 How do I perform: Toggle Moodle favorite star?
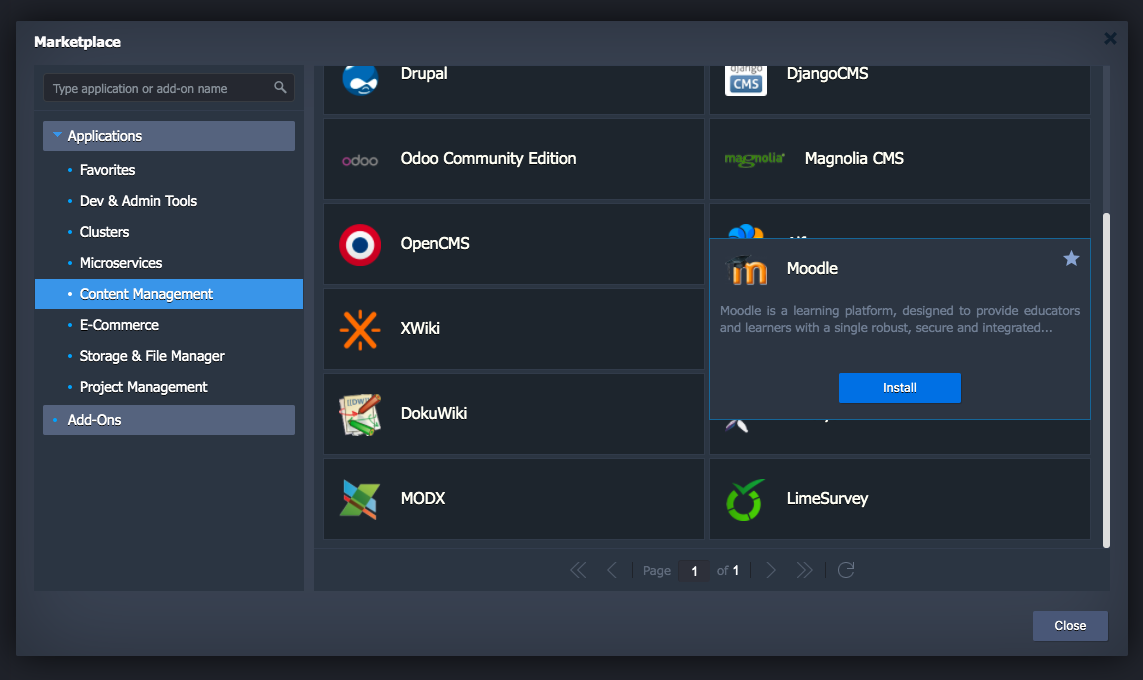pos(1071,259)
